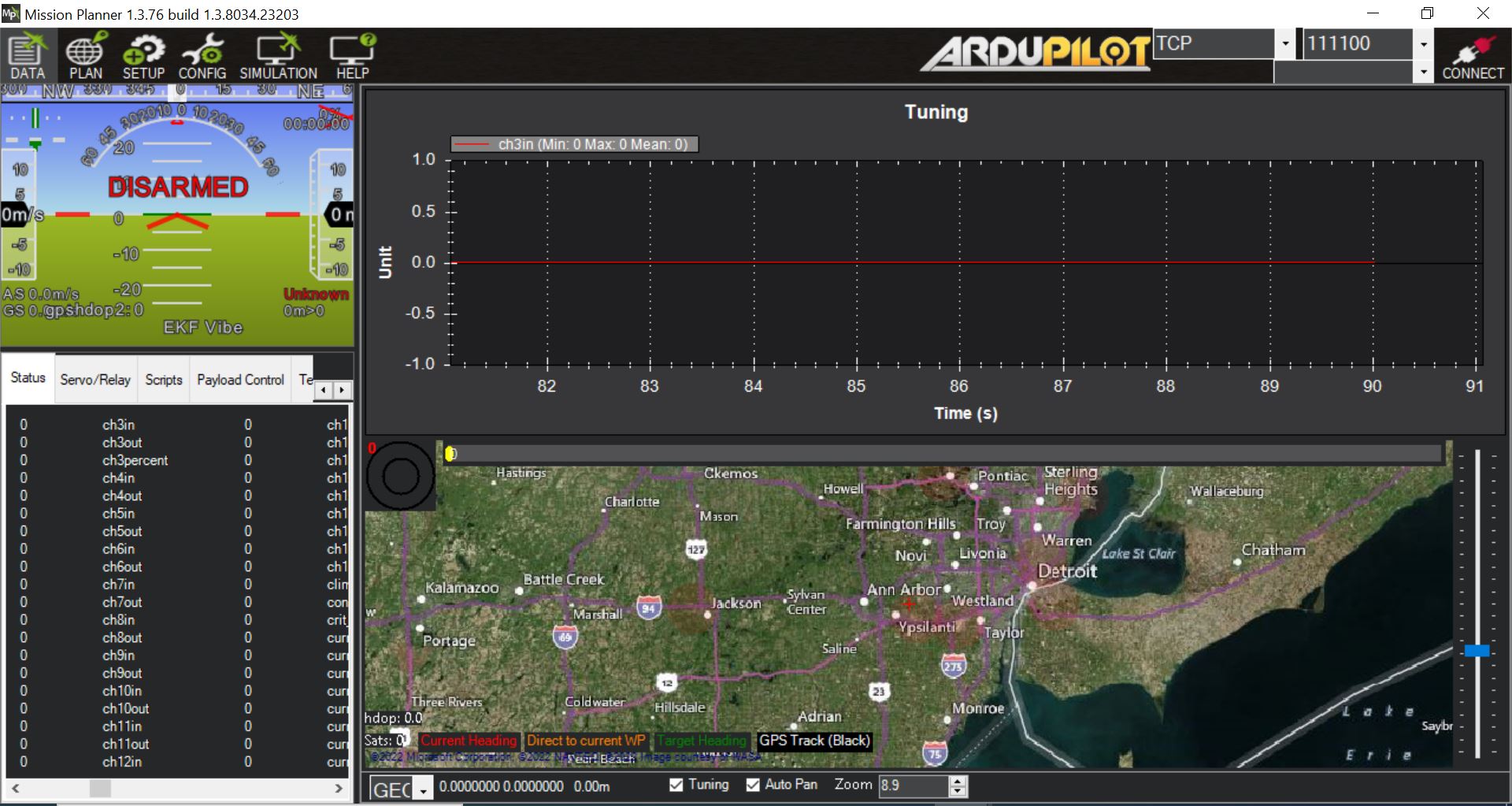Click the ch5out status row
The height and width of the screenshot is (806, 1512).
pyautogui.click(x=178, y=531)
